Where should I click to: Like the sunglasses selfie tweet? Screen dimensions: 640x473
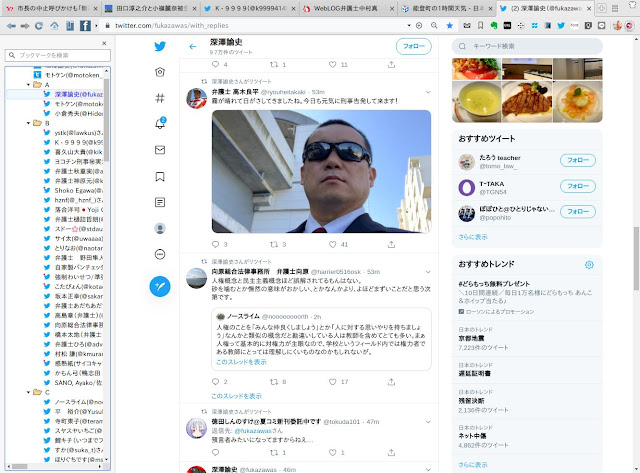click(333, 244)
